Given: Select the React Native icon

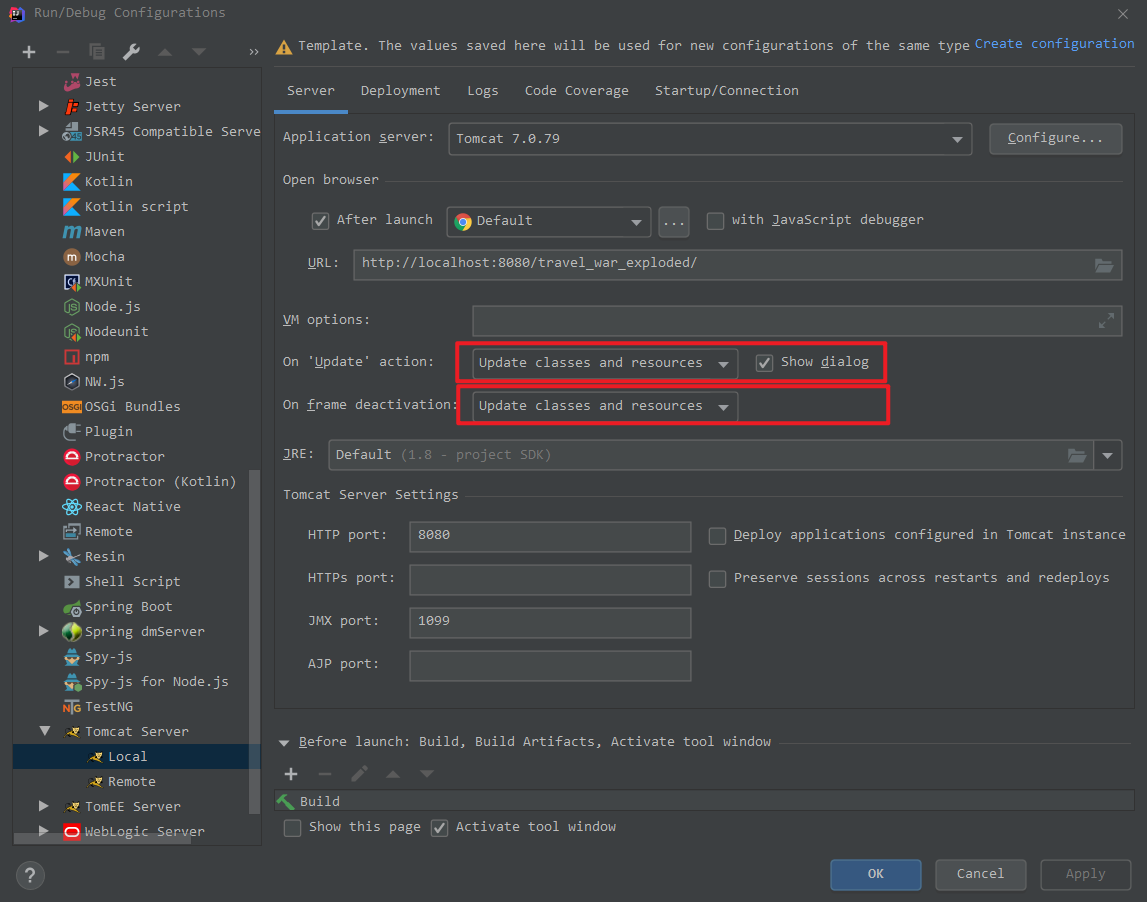Looking at the screenshot, I should [x=72, y=507].
